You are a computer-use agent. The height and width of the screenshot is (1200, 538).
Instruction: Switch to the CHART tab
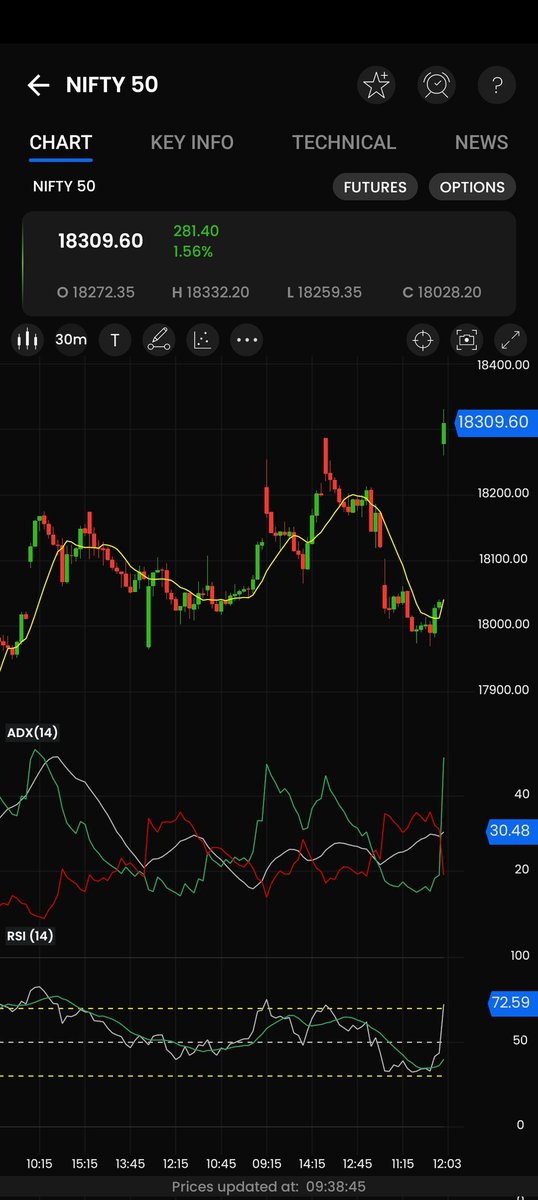61,143
